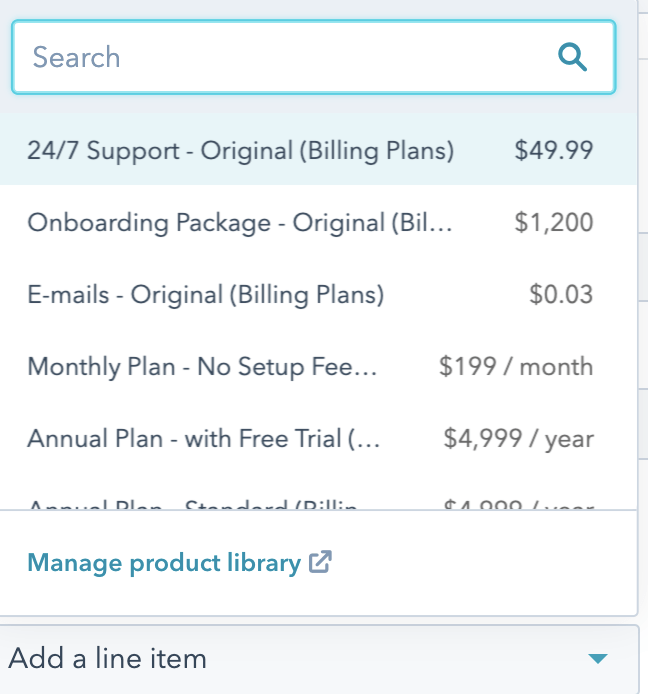Screen dimensions: 648x694
Task: Click the teal caret arrow on the line item dropdown
Action: click(x=598, y=658)
